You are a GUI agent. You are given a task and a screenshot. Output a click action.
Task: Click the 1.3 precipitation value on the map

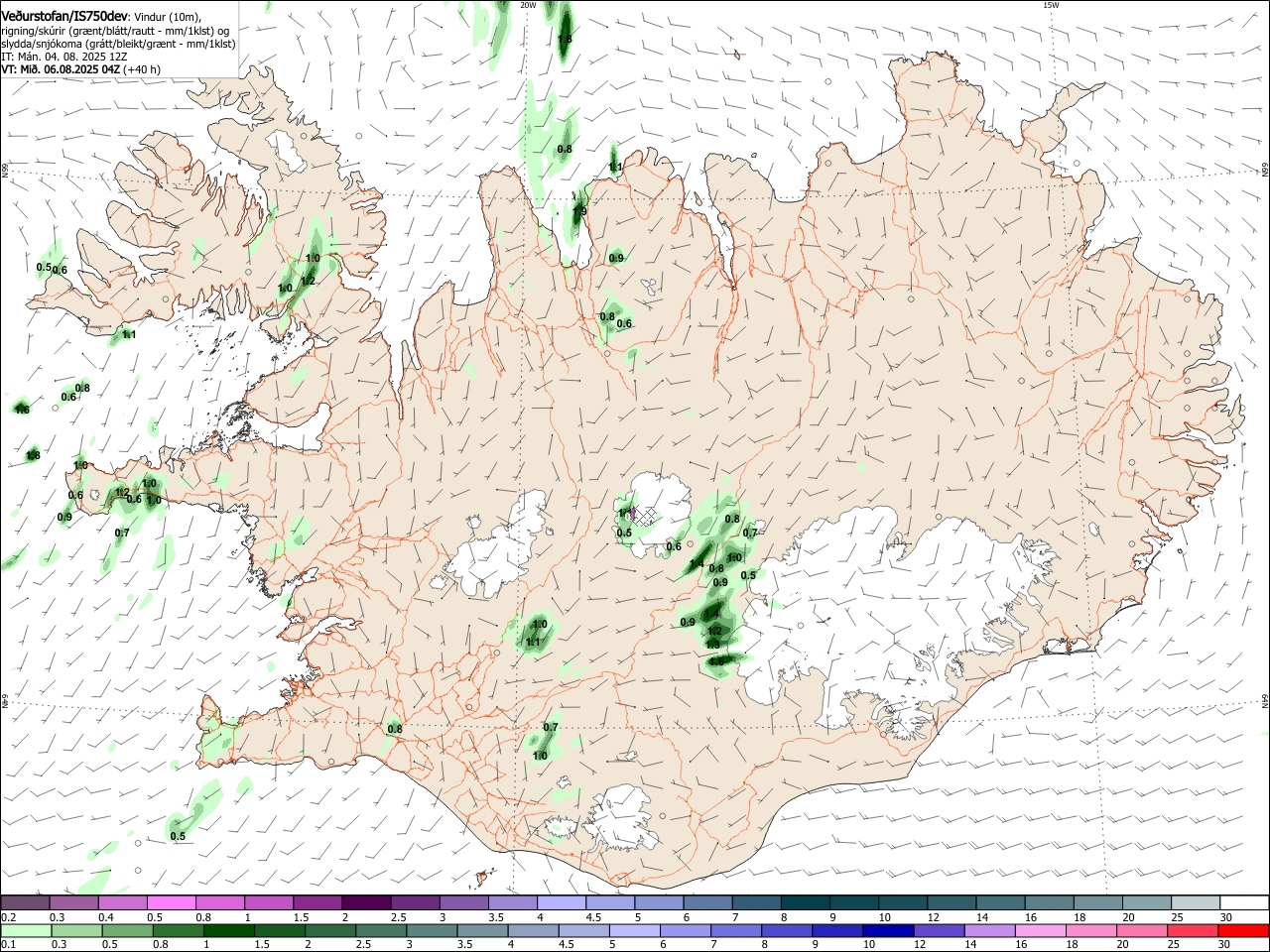(x=712, y=645)
